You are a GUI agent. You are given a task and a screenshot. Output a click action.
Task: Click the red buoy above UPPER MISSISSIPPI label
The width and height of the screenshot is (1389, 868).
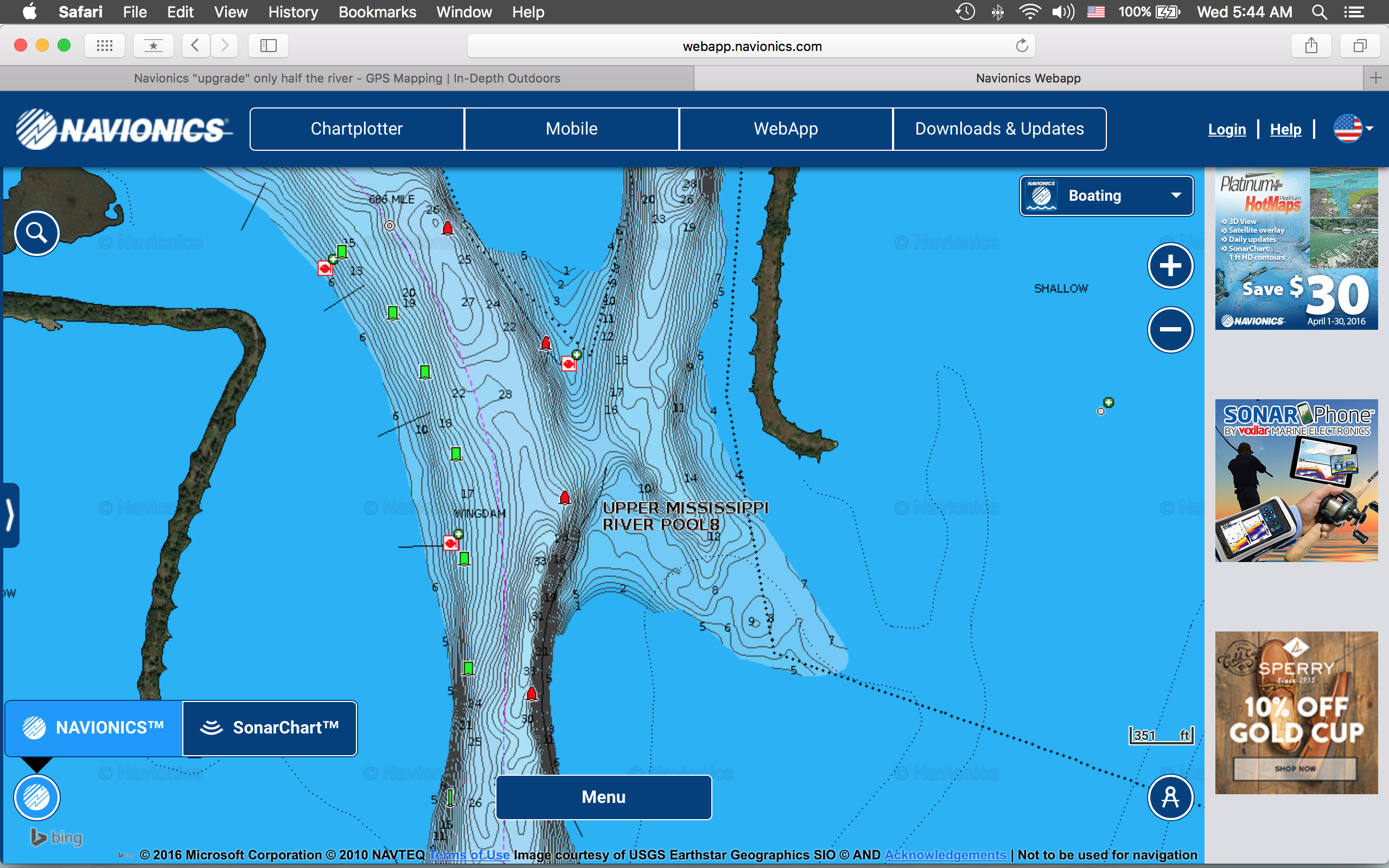point(565,497)
